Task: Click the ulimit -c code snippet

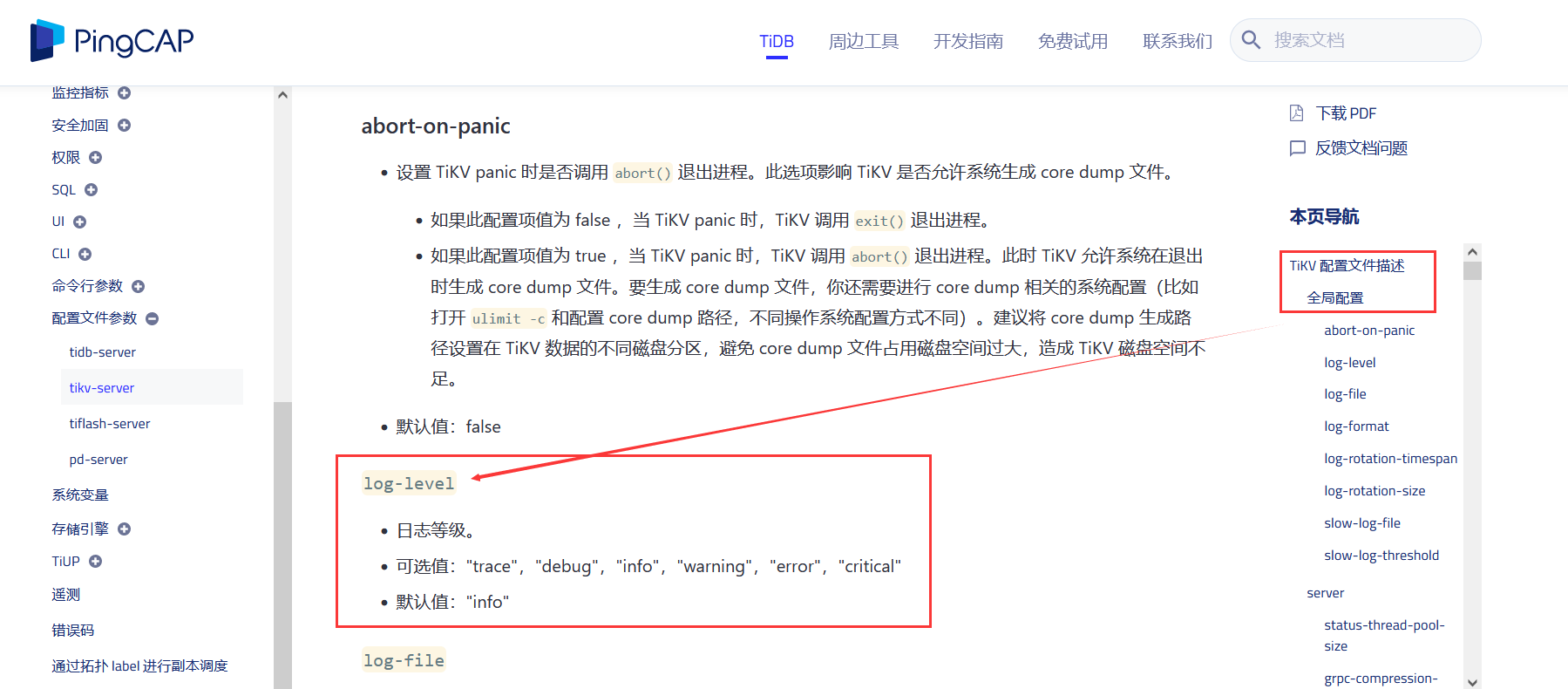Action: [x=508, y=318]
